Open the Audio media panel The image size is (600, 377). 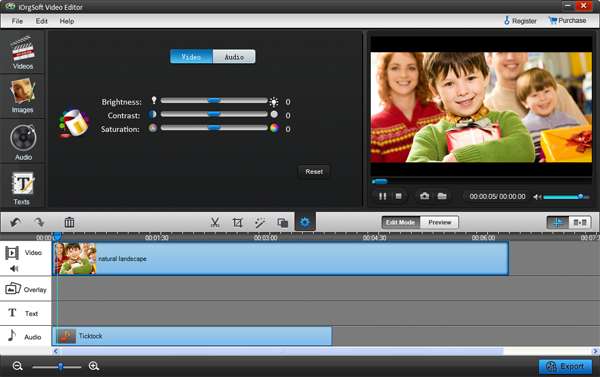point(23,141)
